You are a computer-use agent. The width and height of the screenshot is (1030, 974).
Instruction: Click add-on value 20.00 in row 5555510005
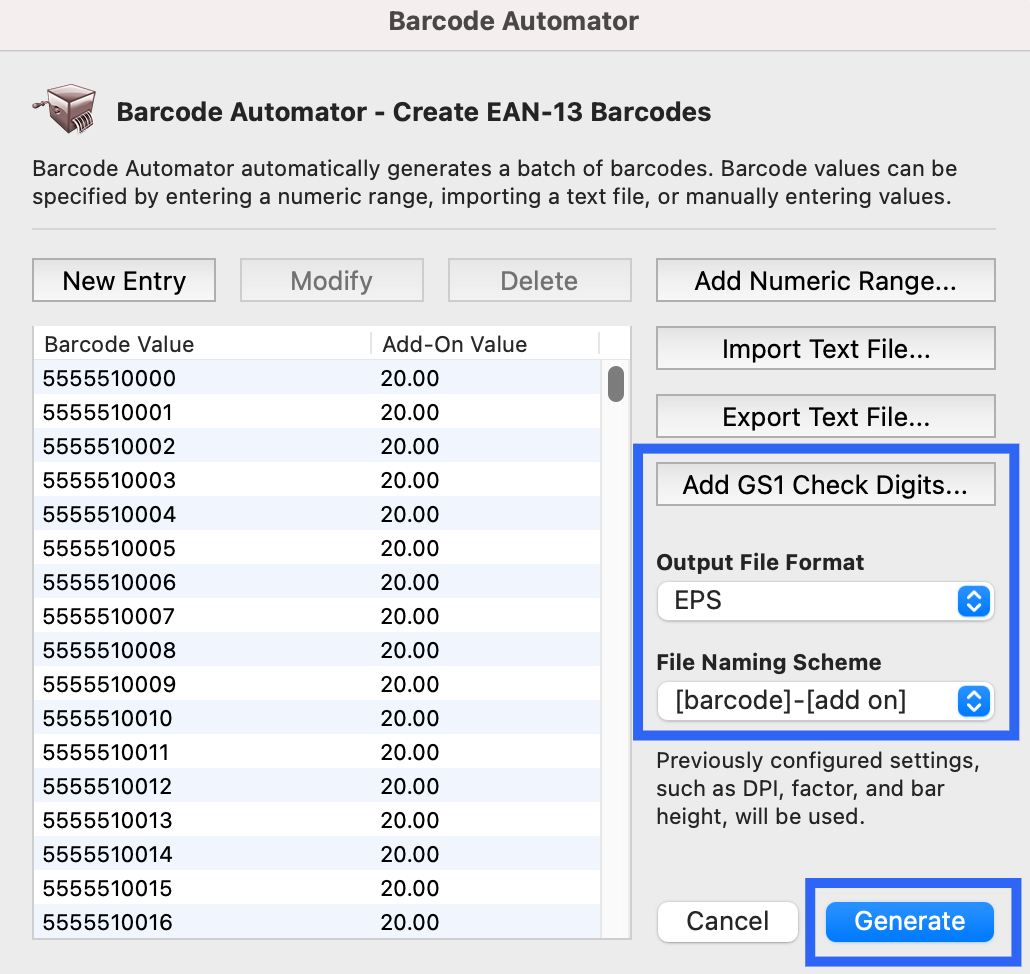[410, 548]
